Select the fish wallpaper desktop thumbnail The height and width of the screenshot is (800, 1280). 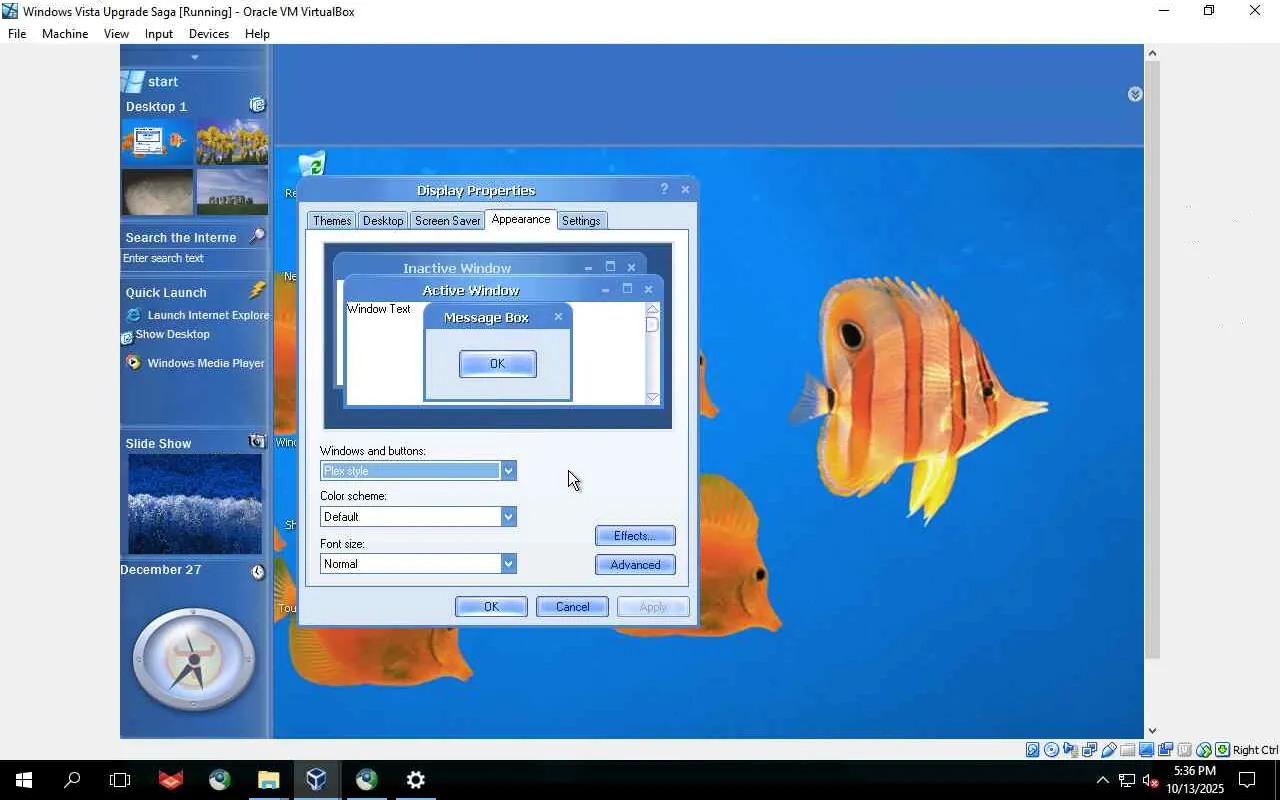pos(158,142)
